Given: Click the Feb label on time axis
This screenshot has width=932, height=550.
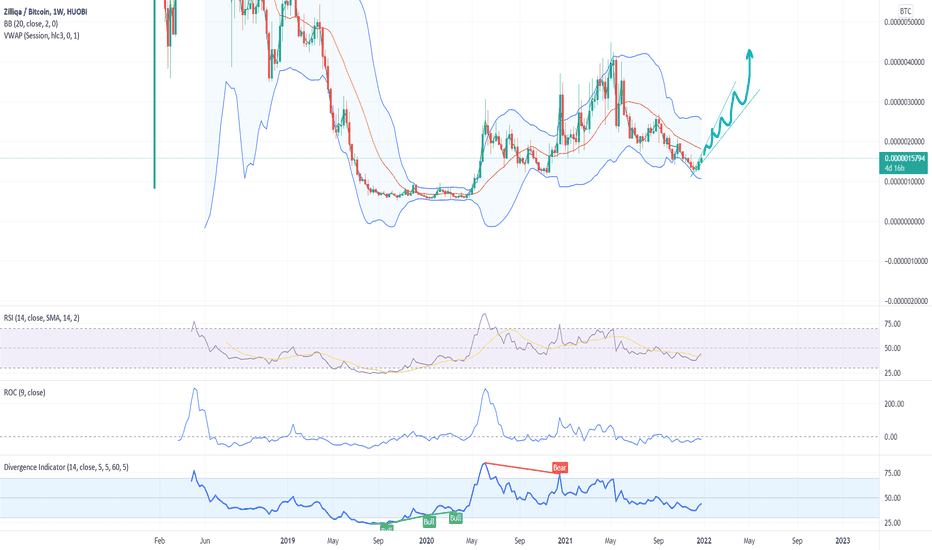Looking at the screenshot, I should 159,541.
